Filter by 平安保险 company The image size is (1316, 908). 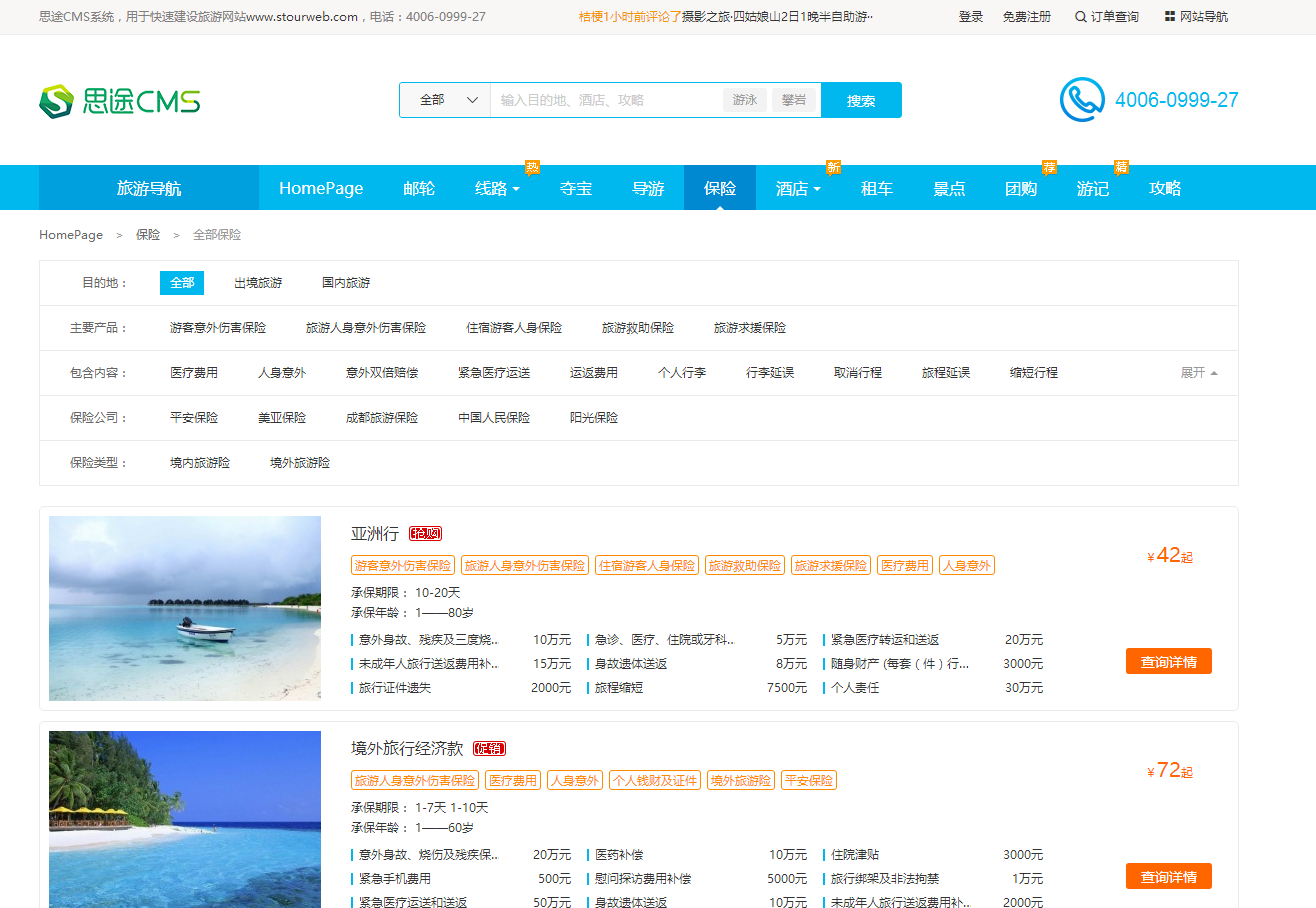[x=194, y=418]
